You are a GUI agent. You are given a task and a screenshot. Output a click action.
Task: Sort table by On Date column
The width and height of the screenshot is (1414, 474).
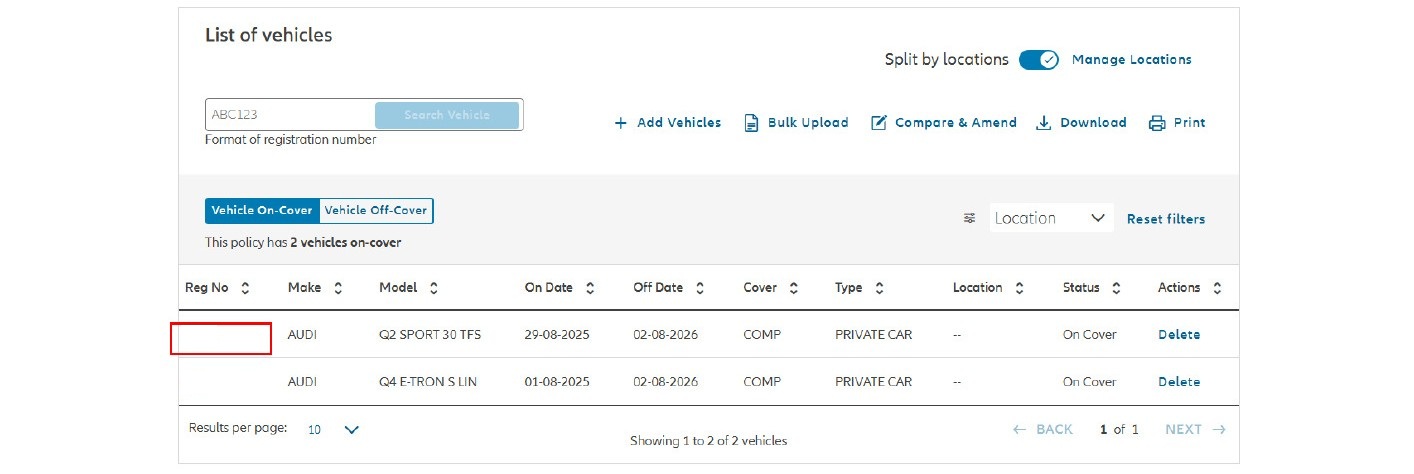point(590,288)
